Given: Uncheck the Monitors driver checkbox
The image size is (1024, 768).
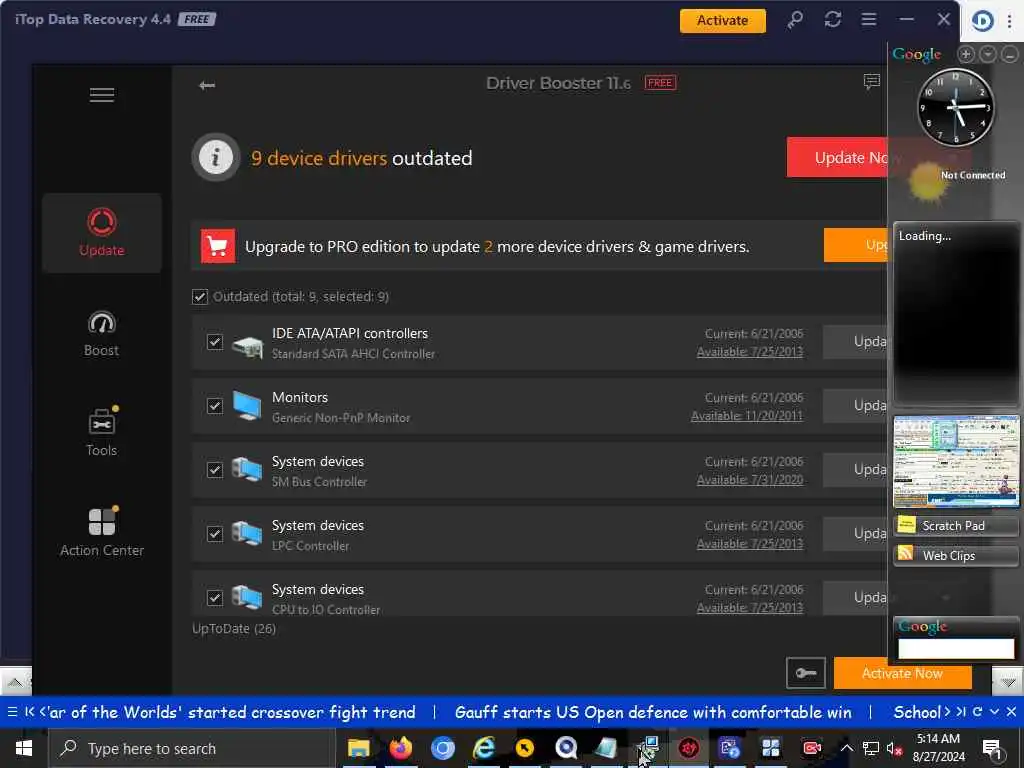Looking at the screenshot, I should (x=214, y=406).
